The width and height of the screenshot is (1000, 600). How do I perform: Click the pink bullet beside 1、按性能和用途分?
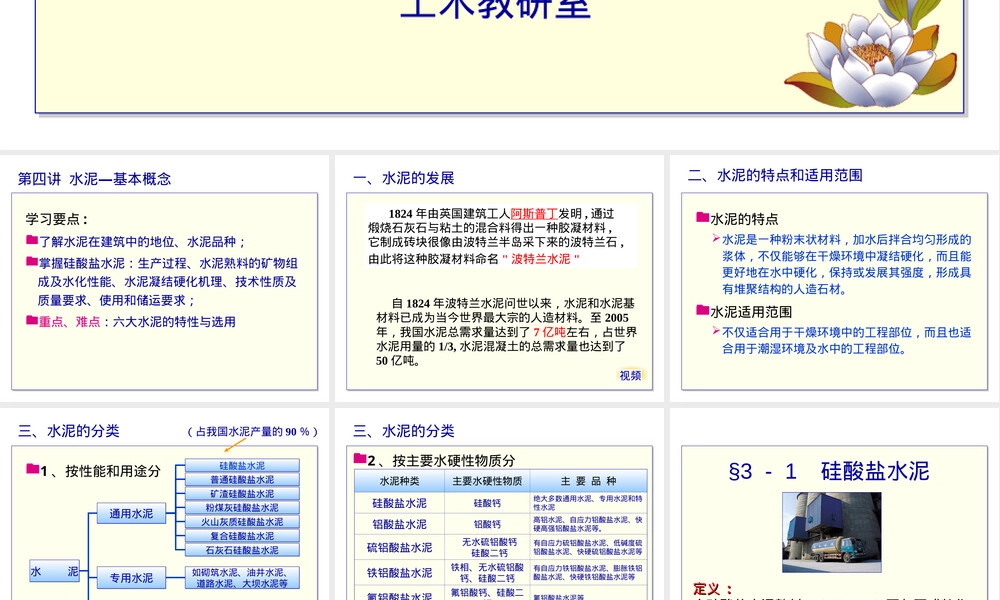click(x=33, y=469)
